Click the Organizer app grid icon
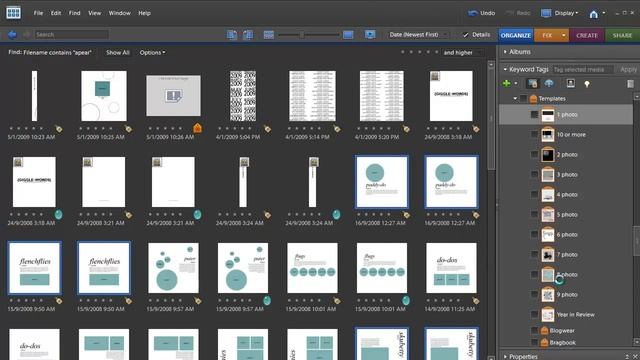Viewport: 640px width, 360px height. click(13, 13)
